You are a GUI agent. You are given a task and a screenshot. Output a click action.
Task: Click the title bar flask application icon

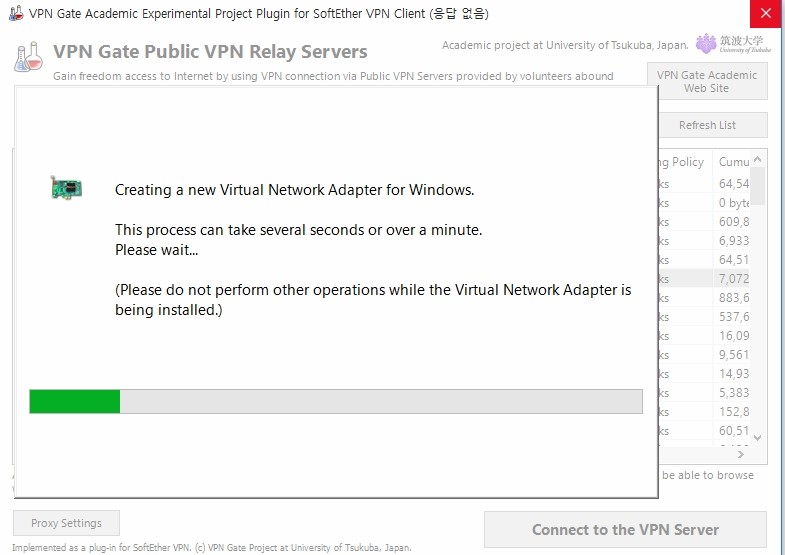(16, 13)
